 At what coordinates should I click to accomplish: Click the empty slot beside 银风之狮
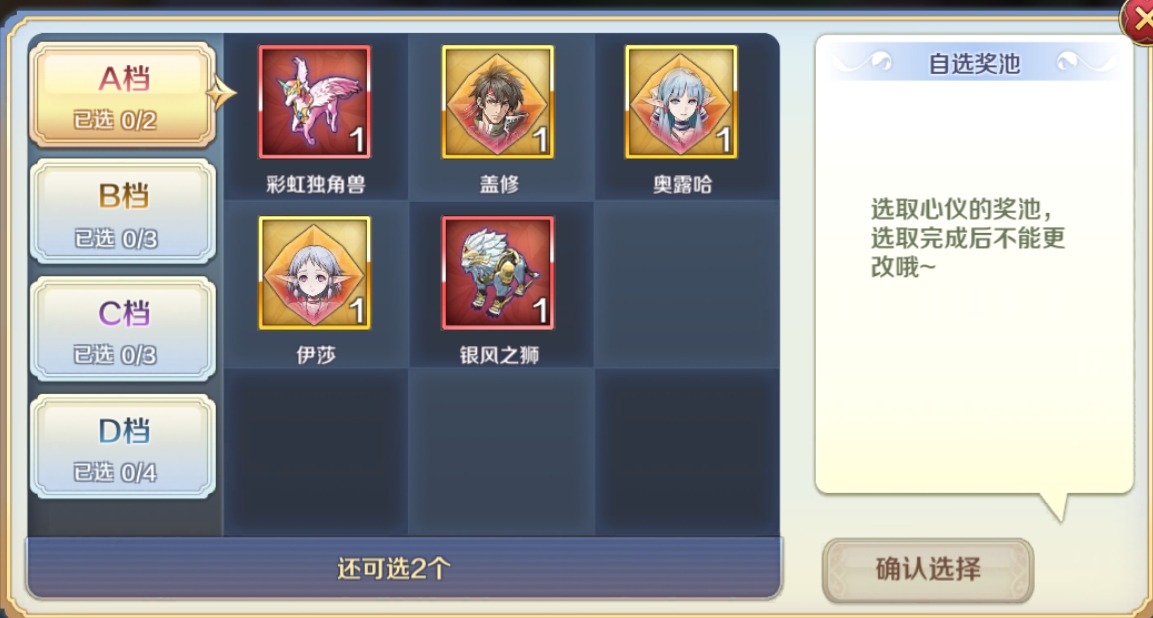point(687,284)
